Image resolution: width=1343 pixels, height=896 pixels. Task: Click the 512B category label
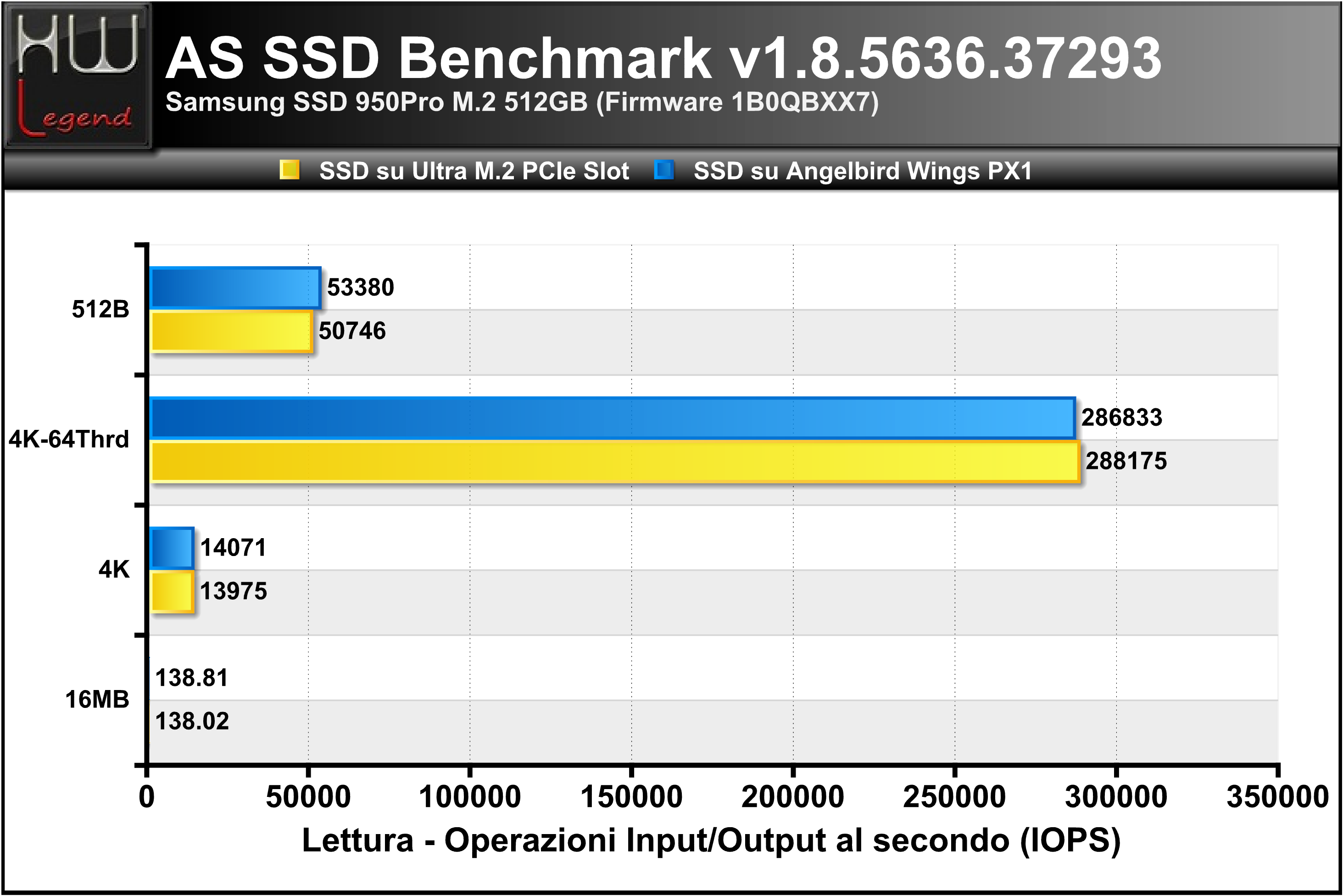[100, 309]
